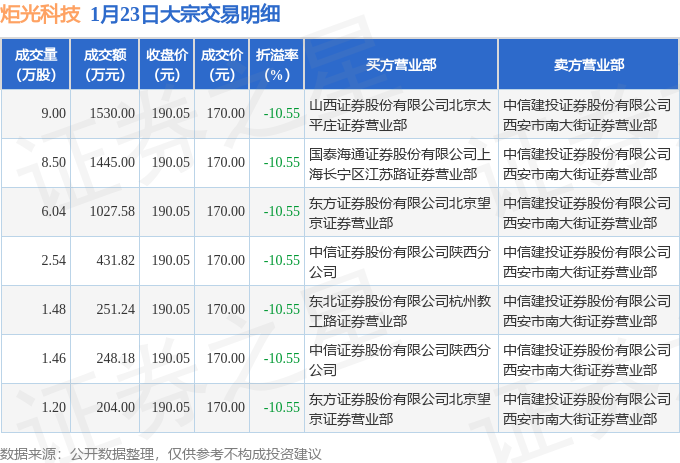Select the 买方营业部 column header
This screenshot has height=463, width=680.
401,65
